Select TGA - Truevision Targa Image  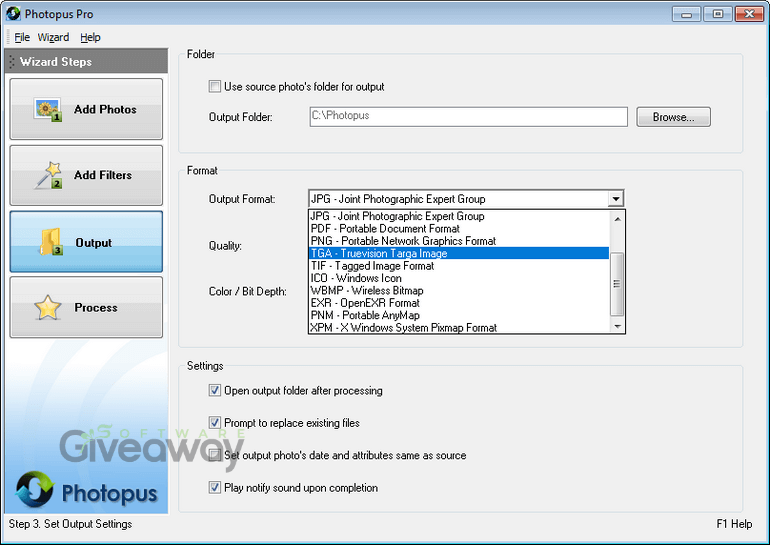coord(459,253)
